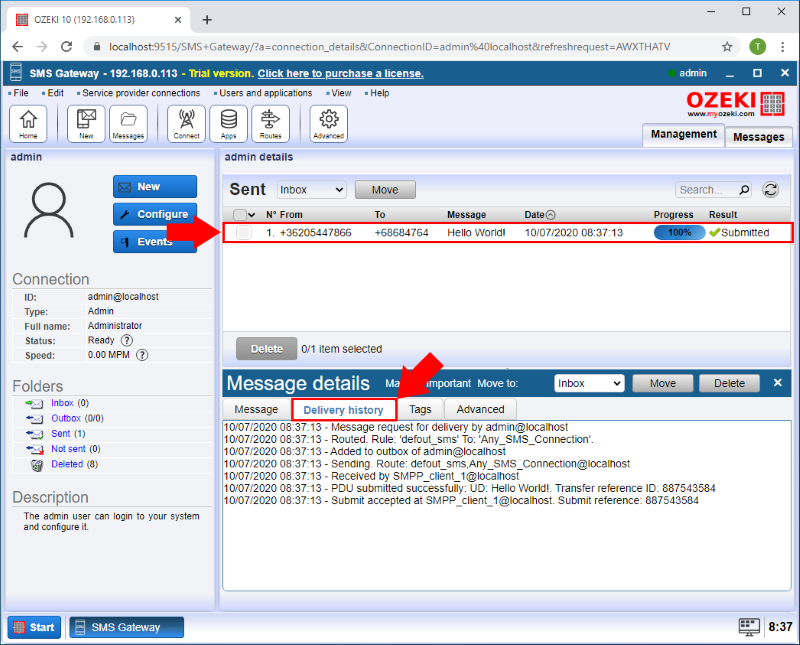Viewport: 800px width, 645px height.
Task: Open the Users and applications menu
Action: 265,93
